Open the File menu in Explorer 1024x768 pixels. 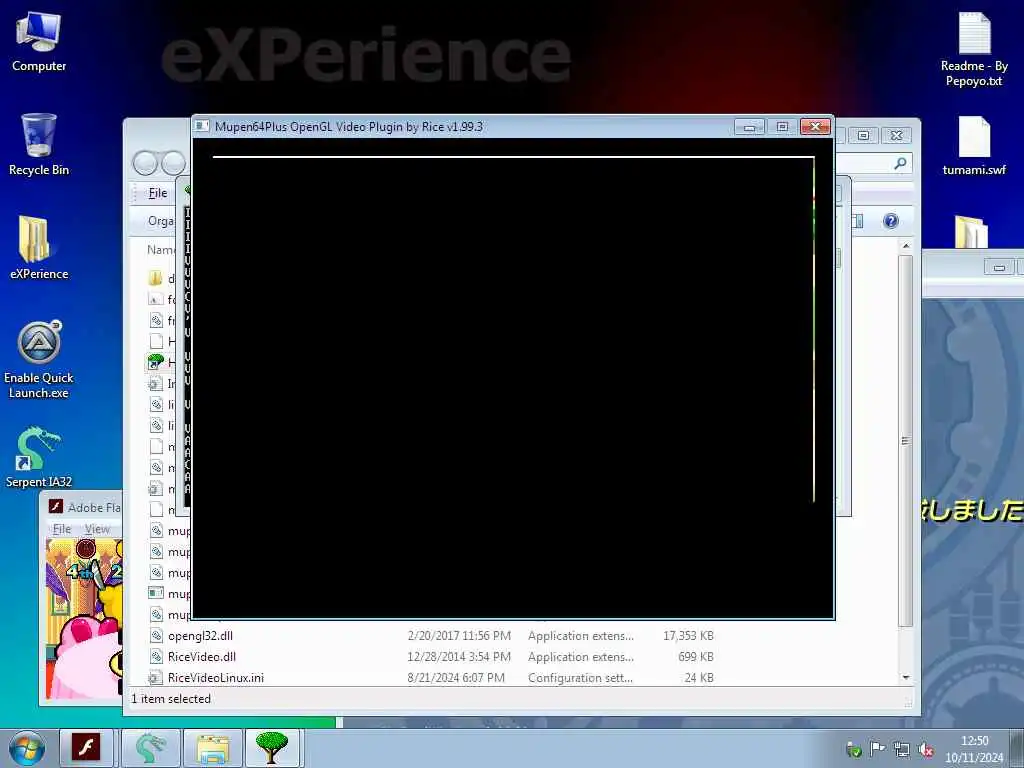click(157, 193)
